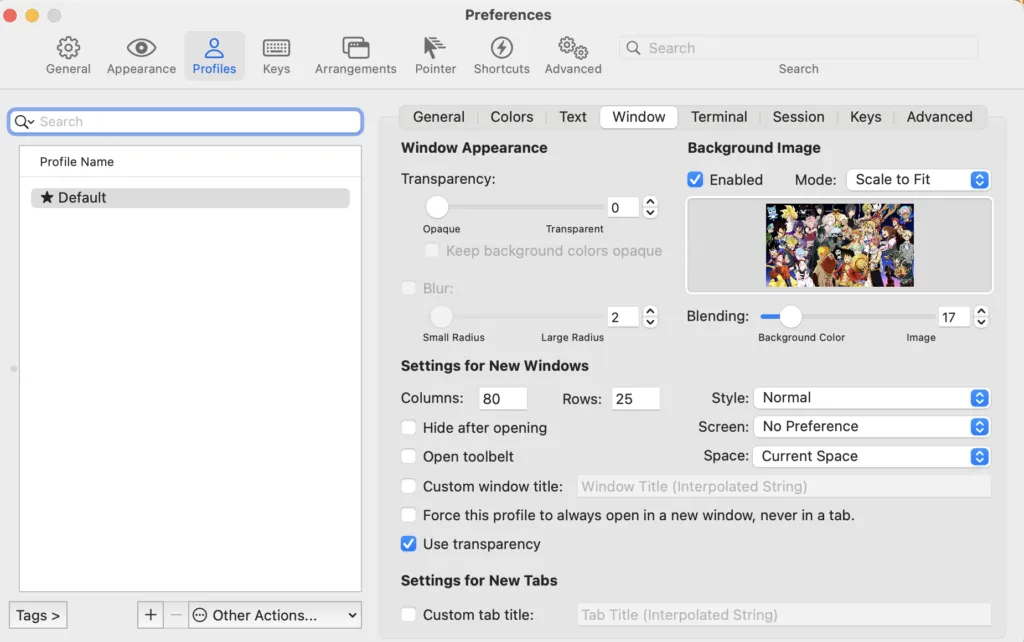
Task: Add a new profile with plus button
Action: click(x=150, y=615)
